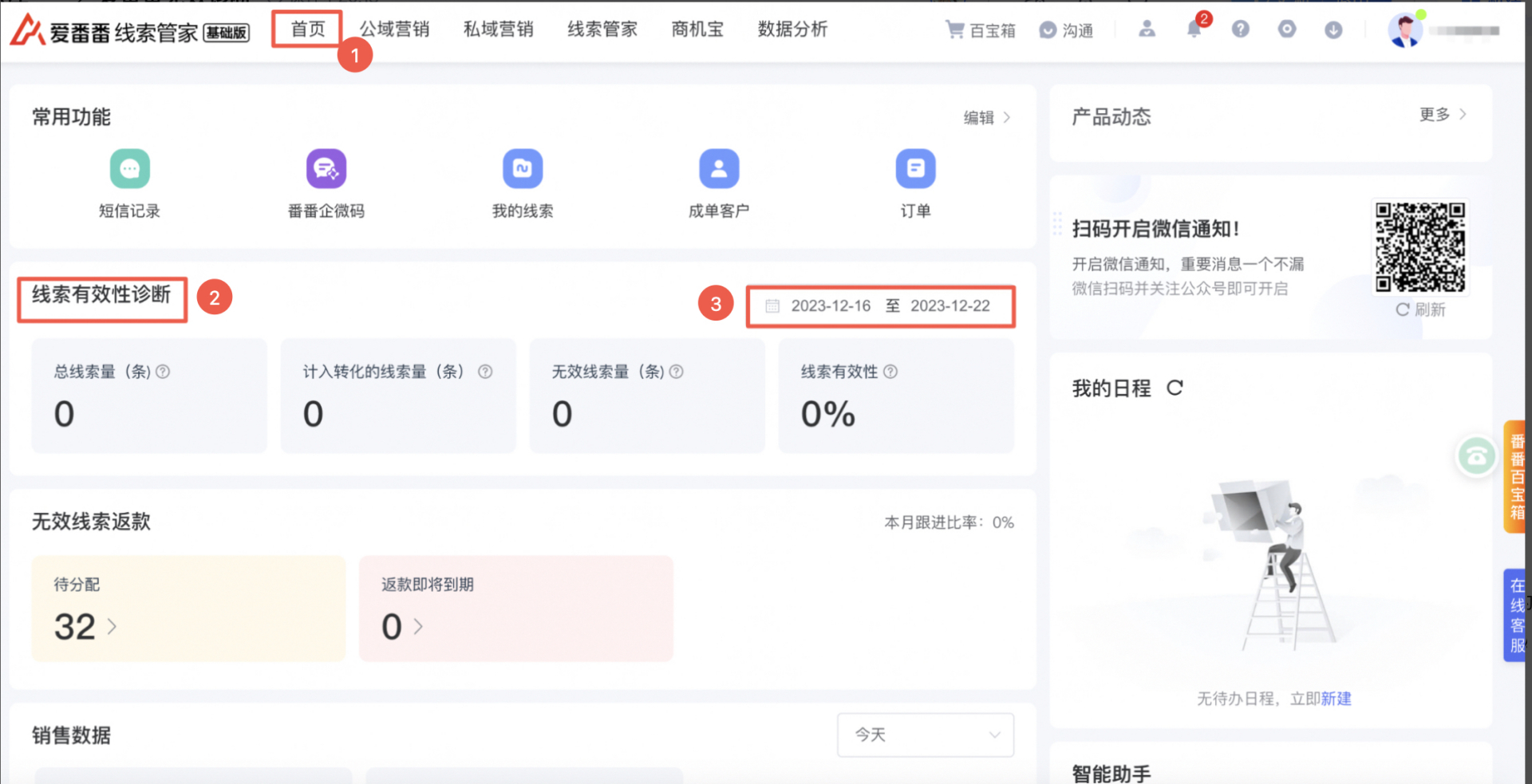This screenshot has width=1532, height=784.
Task: Open the 我的线索 shortcut icon
Action: pyautogui.click(x=523, y=169)
